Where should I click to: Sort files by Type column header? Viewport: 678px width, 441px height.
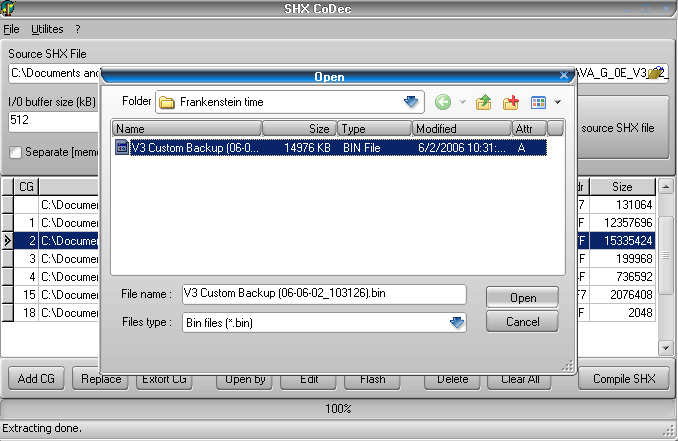click(x=374, y=128)
